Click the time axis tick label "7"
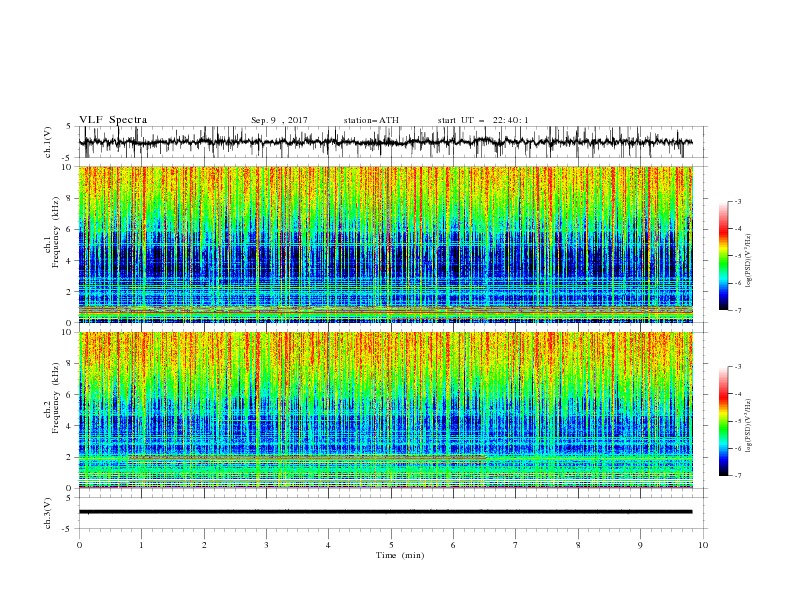Screen dimensions: 792x612 point(516,545)
